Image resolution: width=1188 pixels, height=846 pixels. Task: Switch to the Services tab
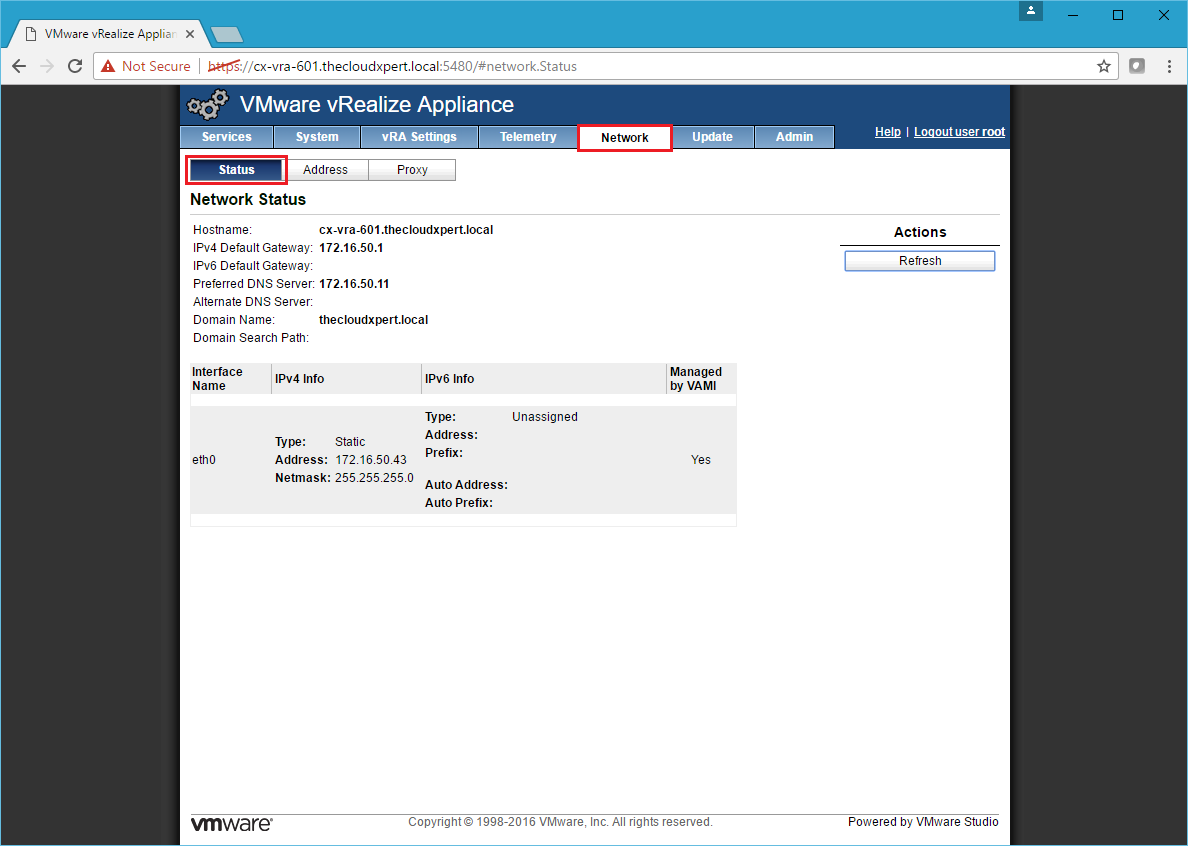(226, 137)
